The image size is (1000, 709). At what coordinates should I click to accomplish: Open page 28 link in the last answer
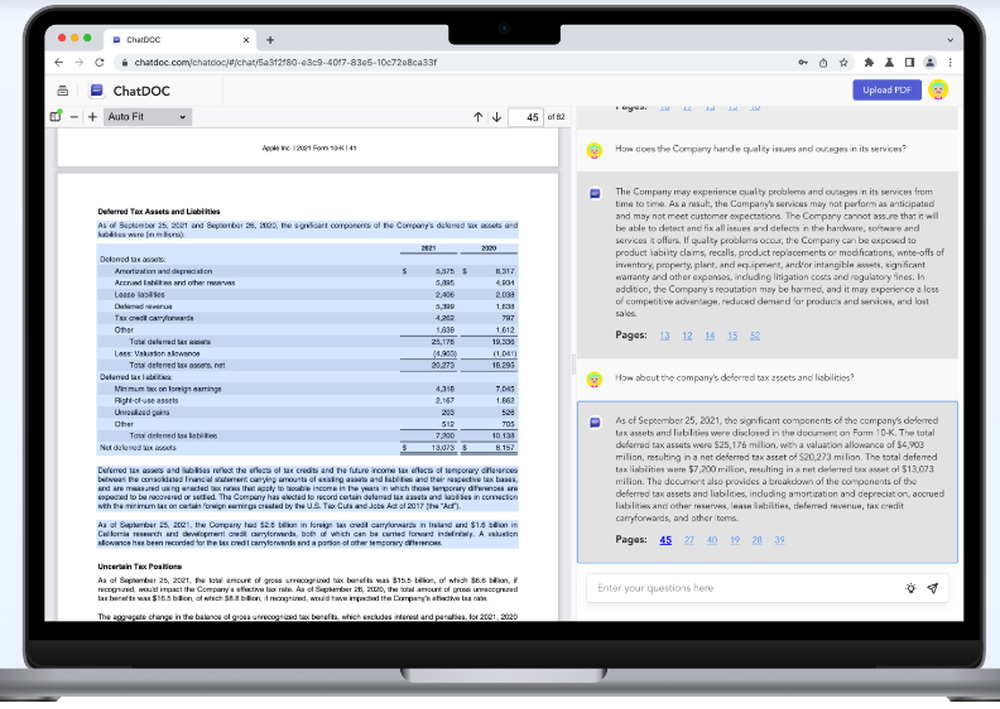pos(757,540)
